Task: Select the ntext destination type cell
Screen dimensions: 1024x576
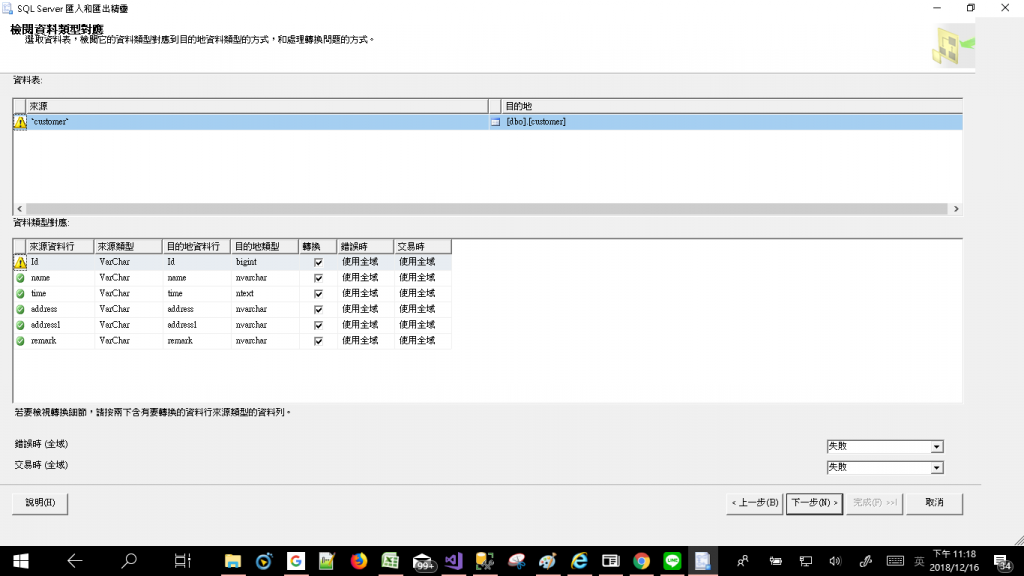Action: click(264, 294)
